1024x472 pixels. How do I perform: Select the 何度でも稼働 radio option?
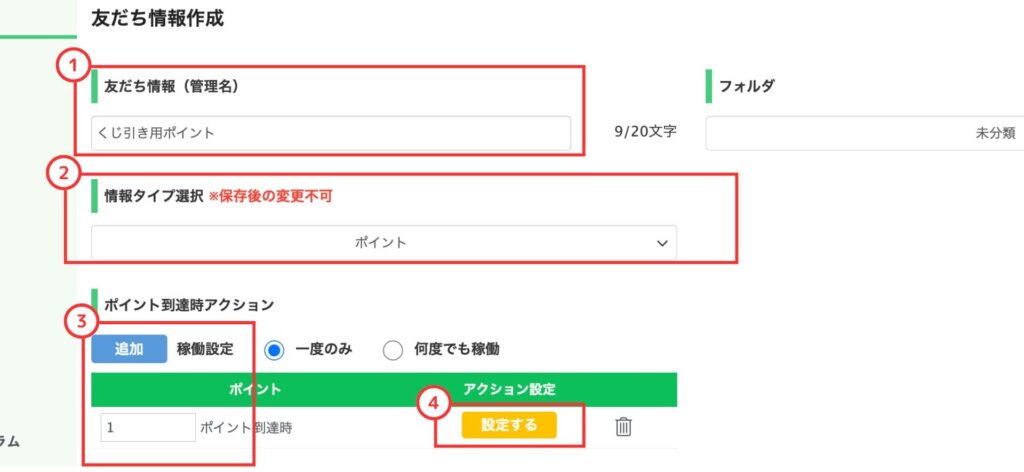(392, 351)
